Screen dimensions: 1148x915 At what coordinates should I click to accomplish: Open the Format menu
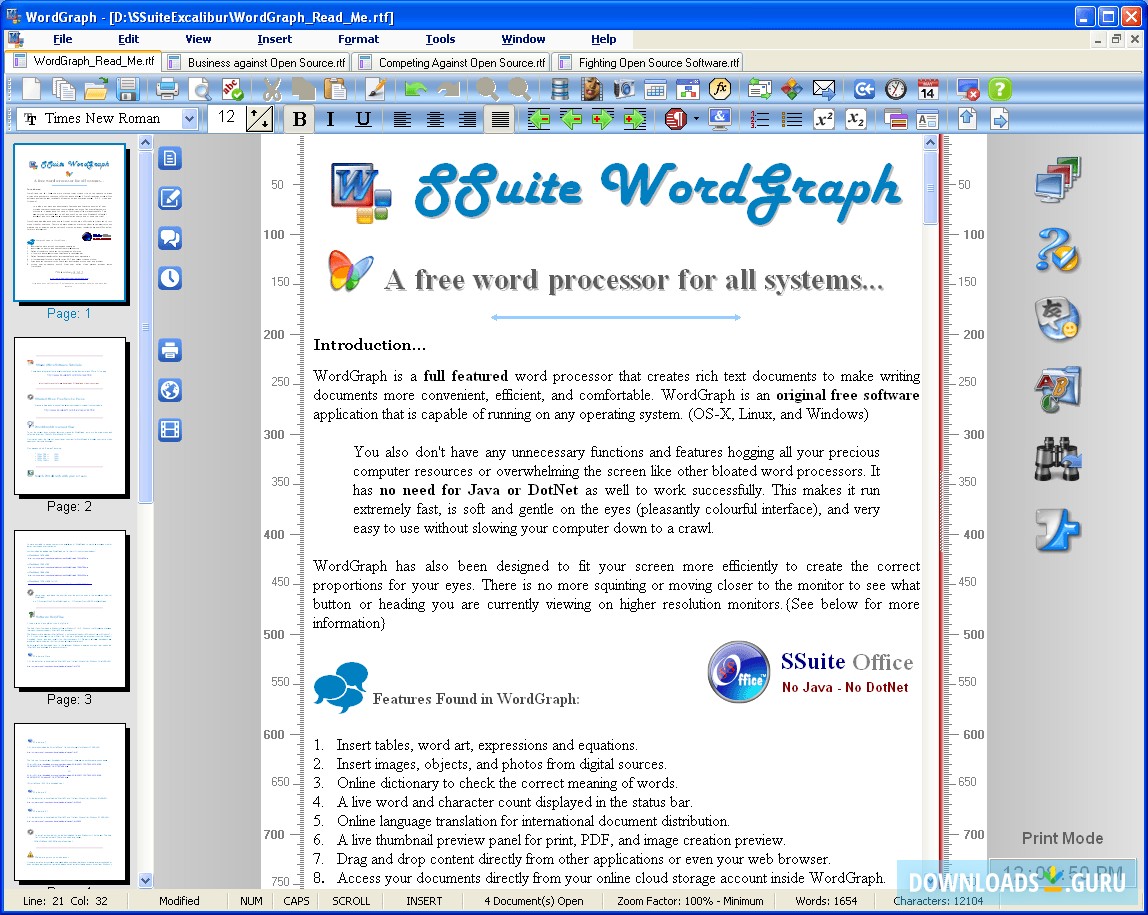[358, 40]
